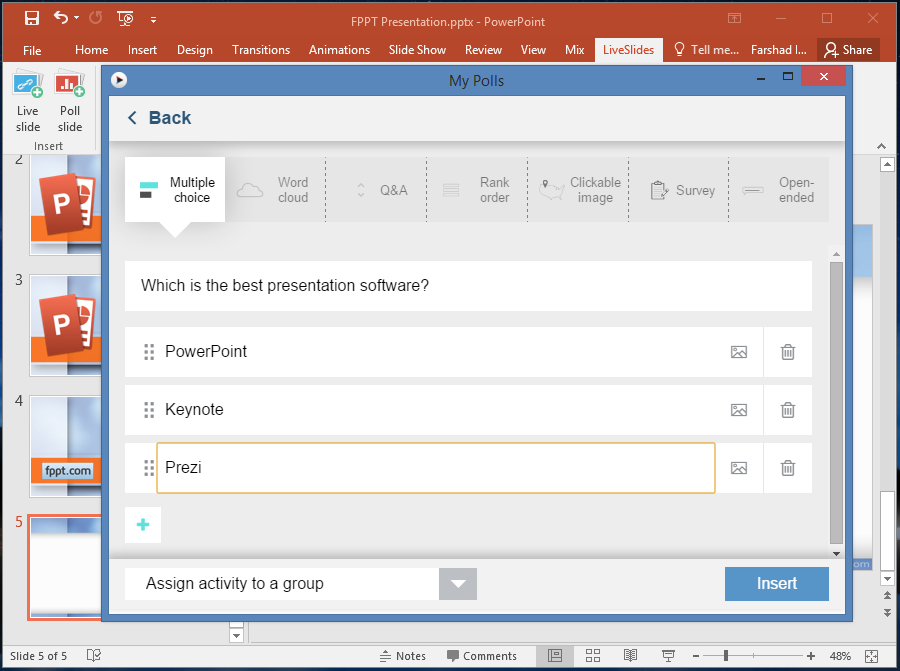Go Back to the polls list
Screen dimensions: 900x671
coord(159,118)
